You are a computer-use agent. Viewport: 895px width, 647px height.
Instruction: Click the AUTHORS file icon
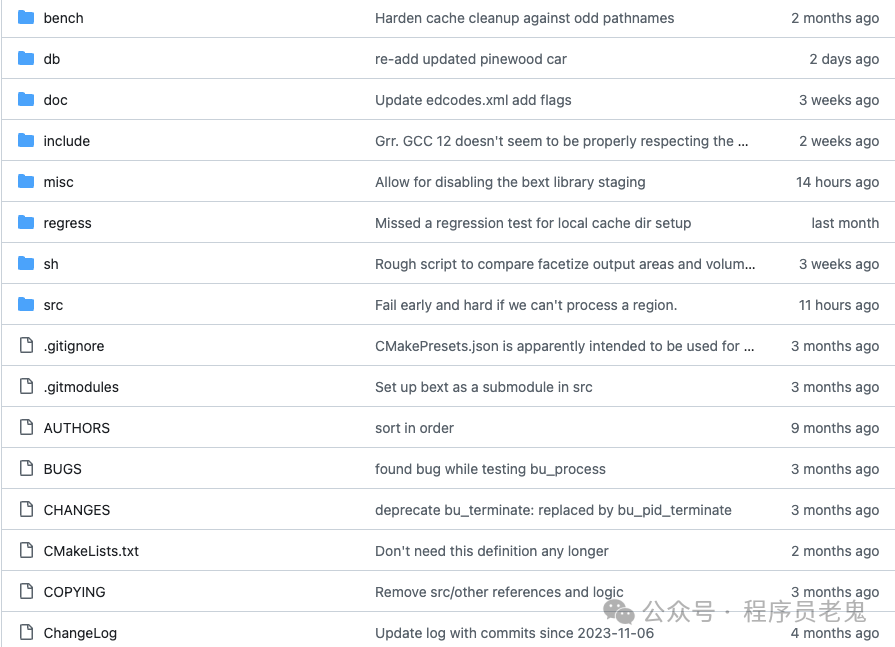click(26, 427)
